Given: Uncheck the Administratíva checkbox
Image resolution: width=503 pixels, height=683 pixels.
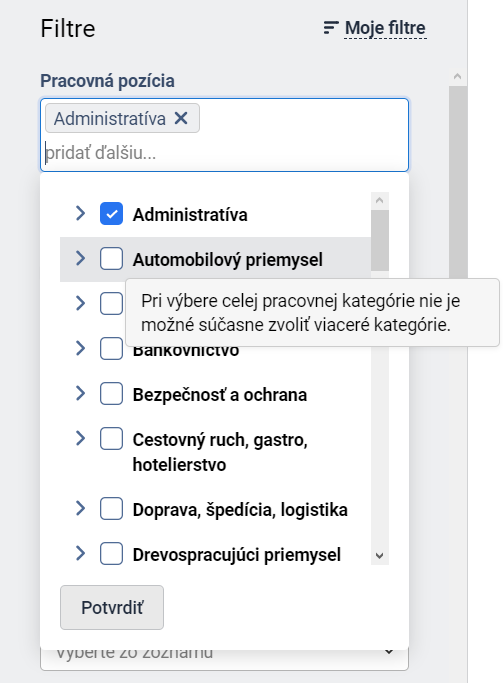Looking at the screenshot, I should 111,214.
